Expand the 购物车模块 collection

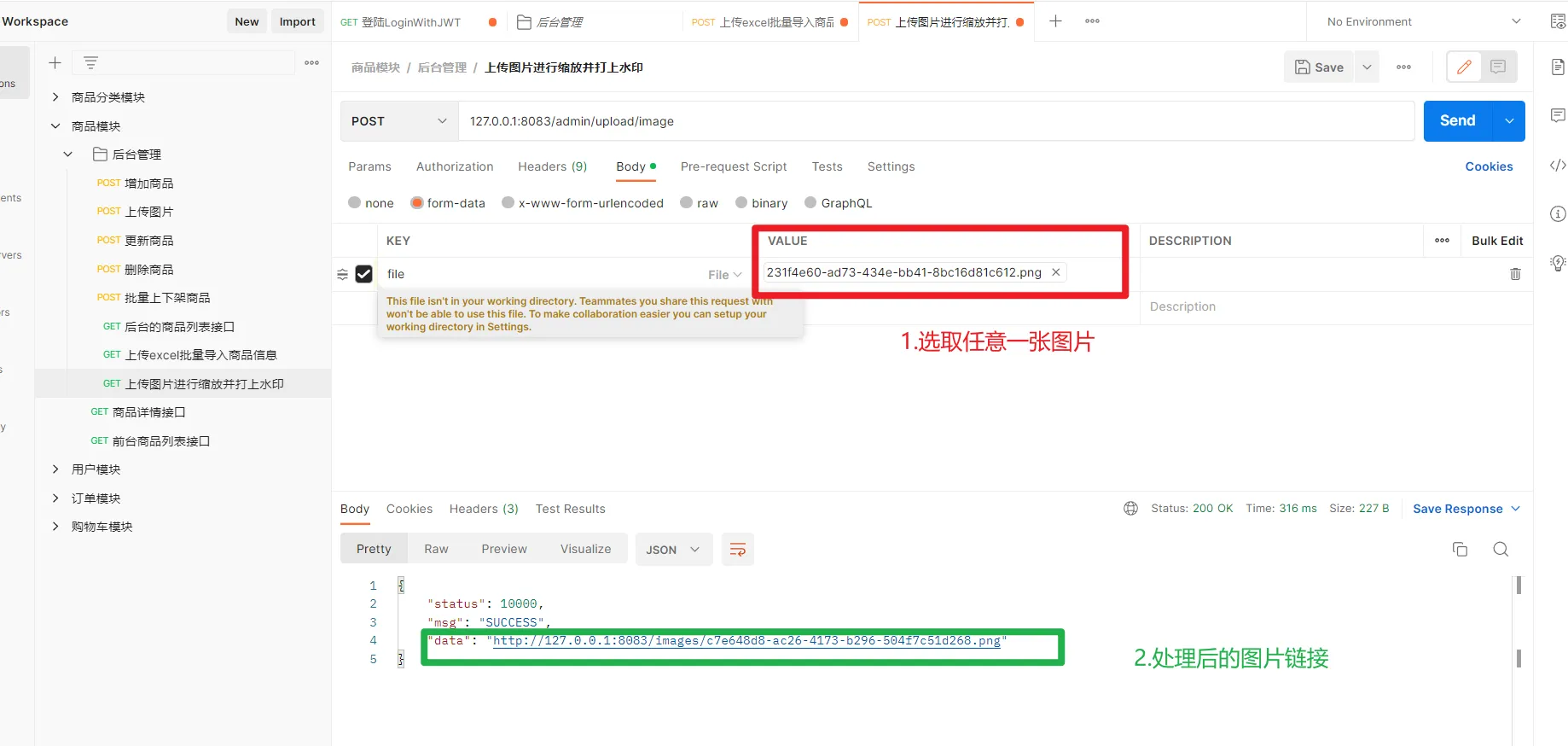click(x=55, y=527)
